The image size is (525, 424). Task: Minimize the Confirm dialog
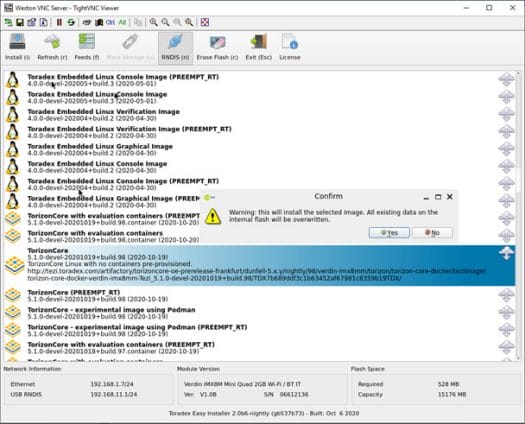click(426, 197)
